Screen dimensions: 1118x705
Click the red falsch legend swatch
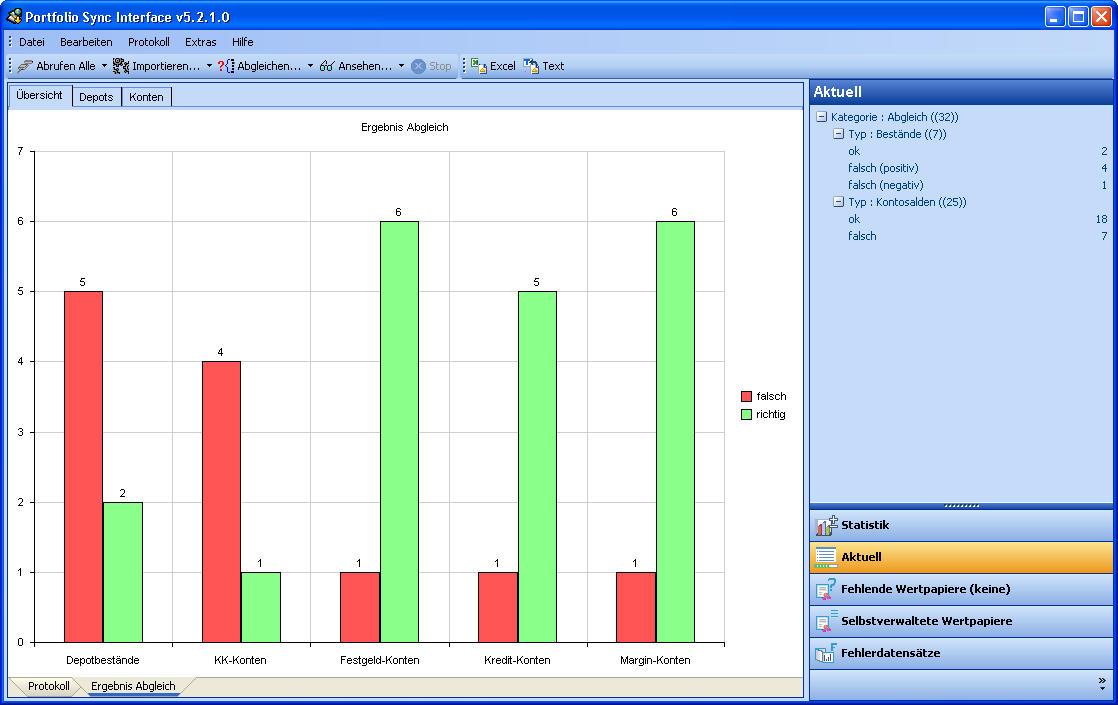click(746, 396)
